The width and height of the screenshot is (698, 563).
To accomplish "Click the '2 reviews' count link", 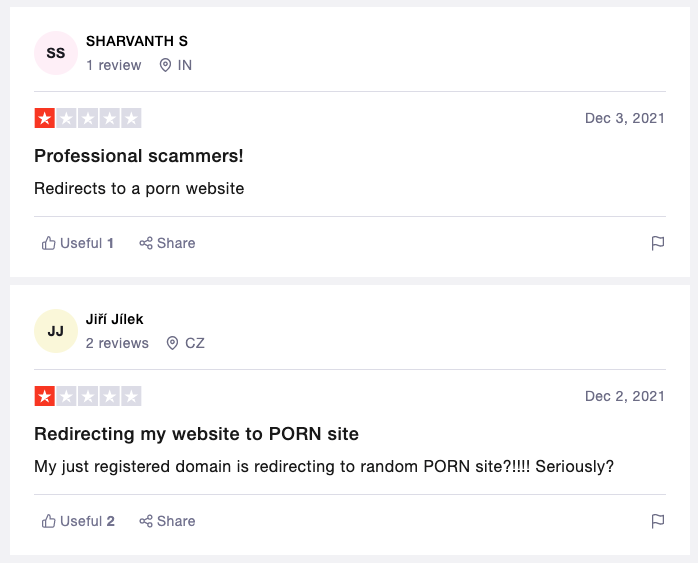I will 117,343.
